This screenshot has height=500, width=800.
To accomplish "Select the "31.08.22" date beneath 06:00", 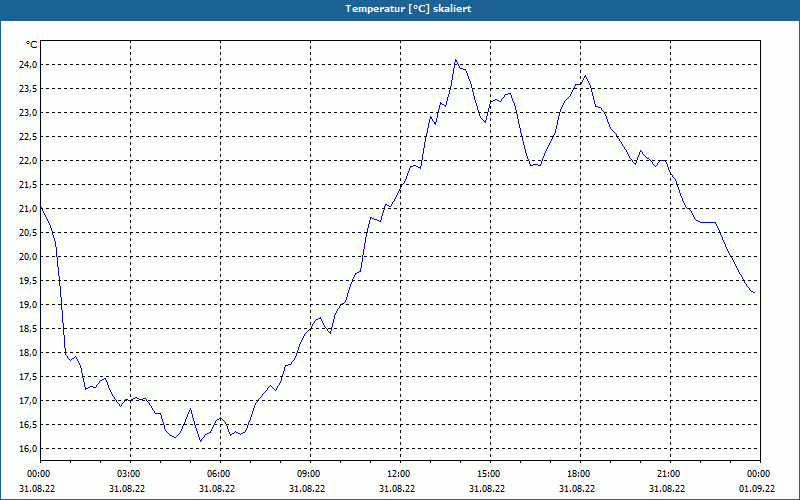I will tap(217, 489).
